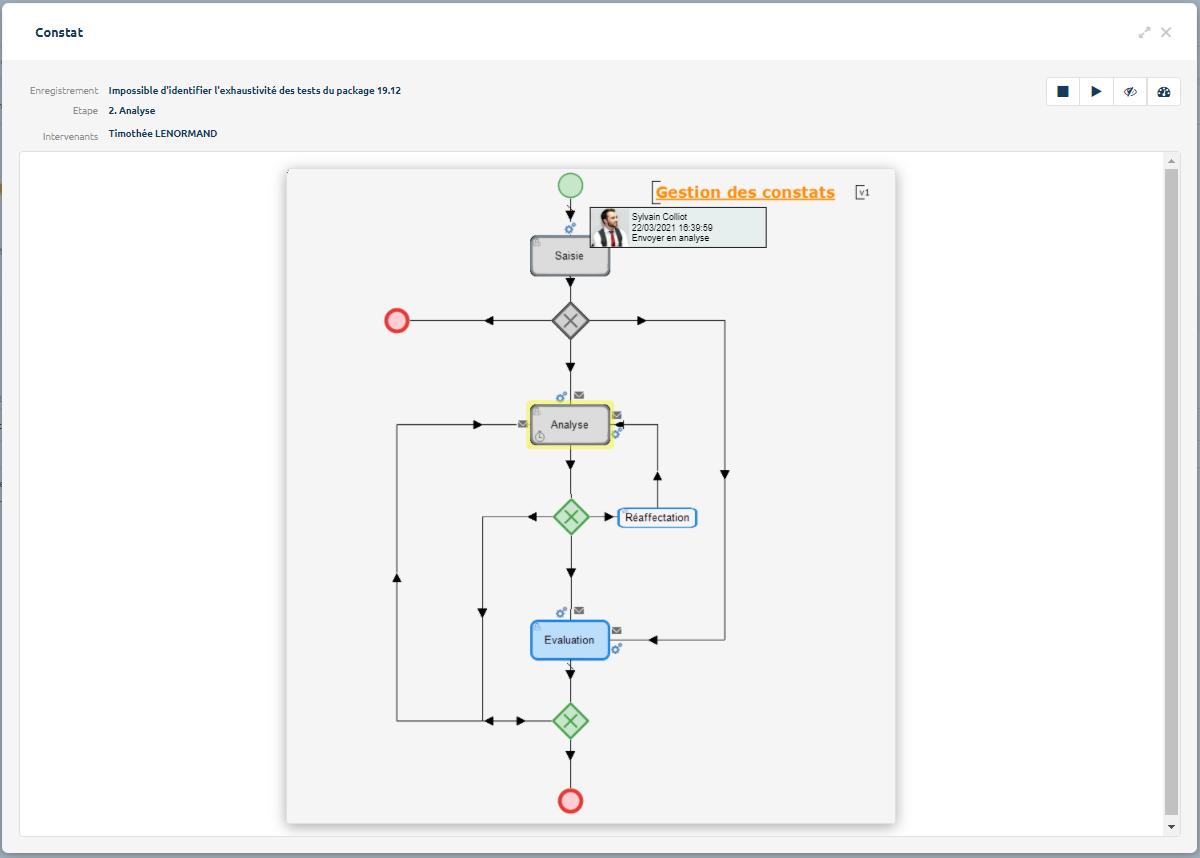Click the timer clock icon inside Analyse task
The height and width of the screenshot is (858, 1200).
(x=539, y=436)
